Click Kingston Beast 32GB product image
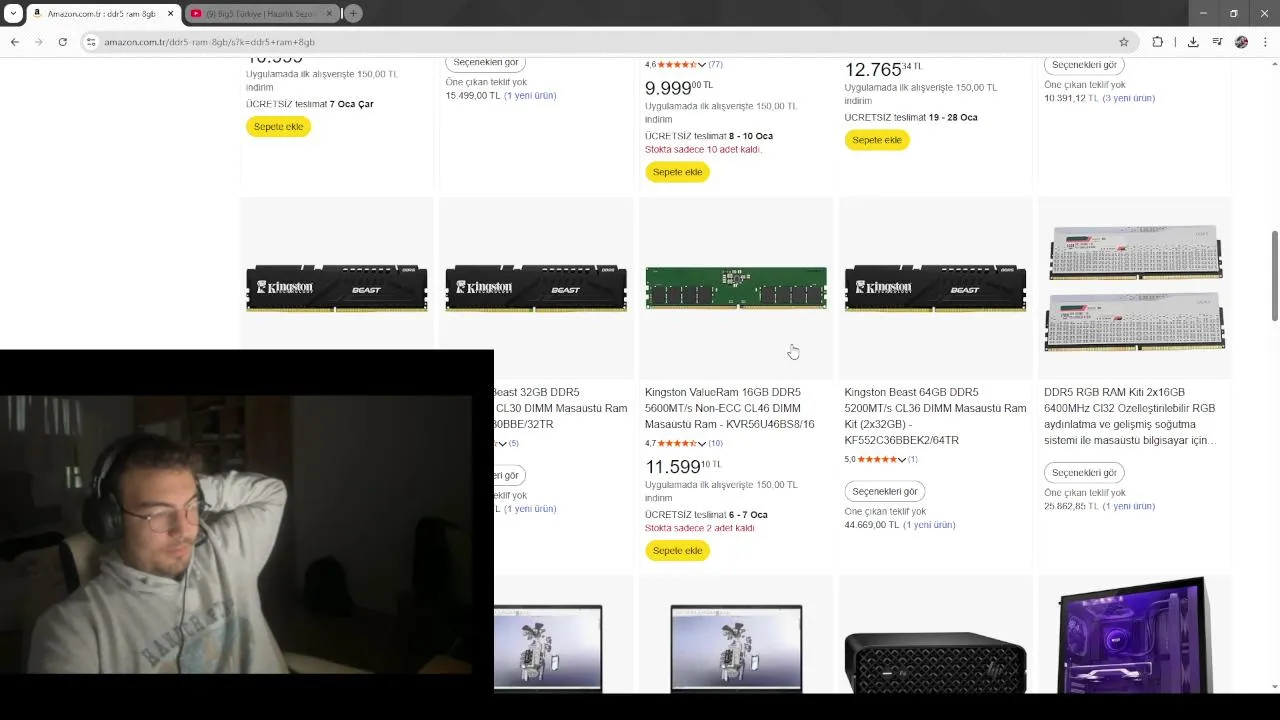The width and height of the screenshot is (1280, 720). [x=536, y=288]
